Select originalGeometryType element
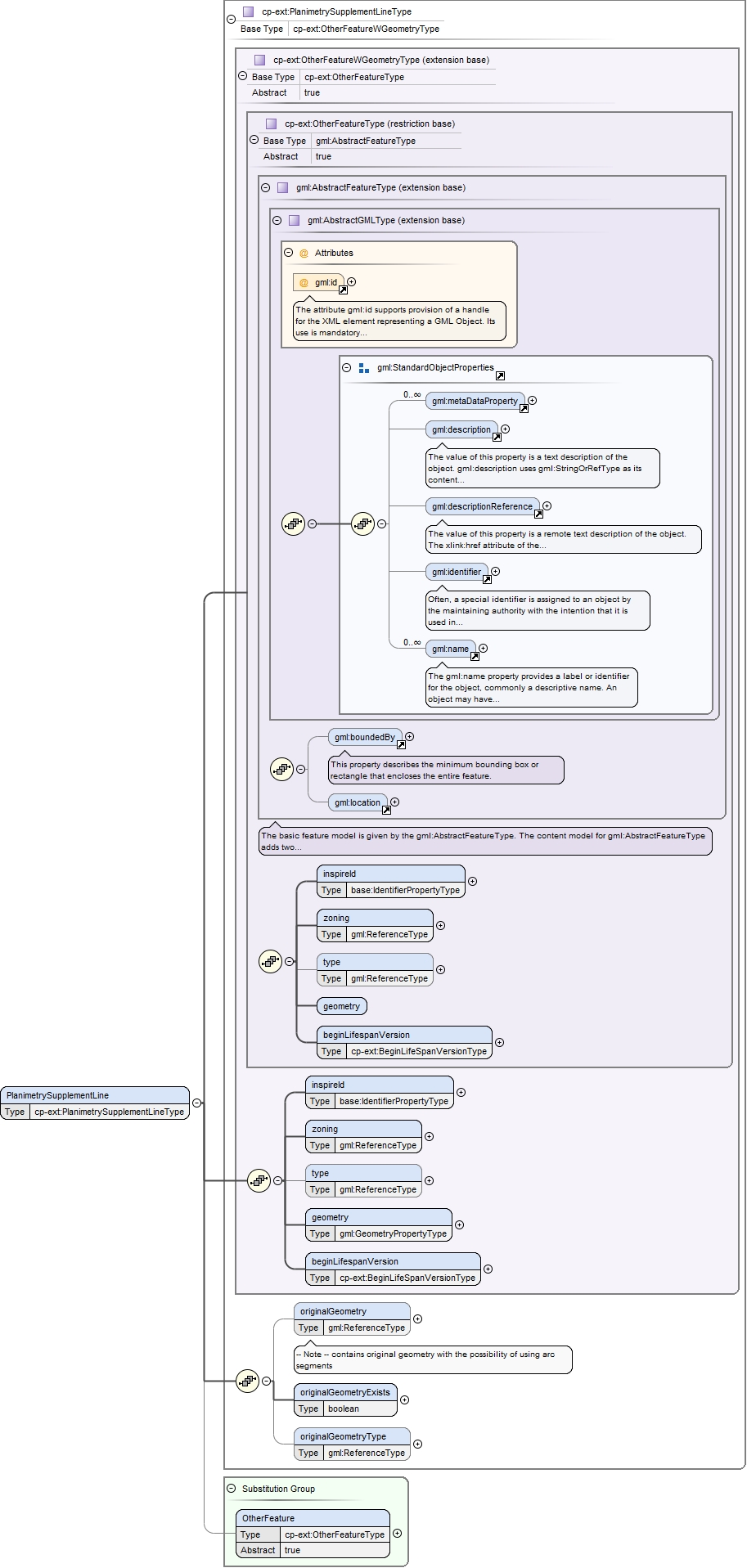747x1568 pixels. (352, 1444)
